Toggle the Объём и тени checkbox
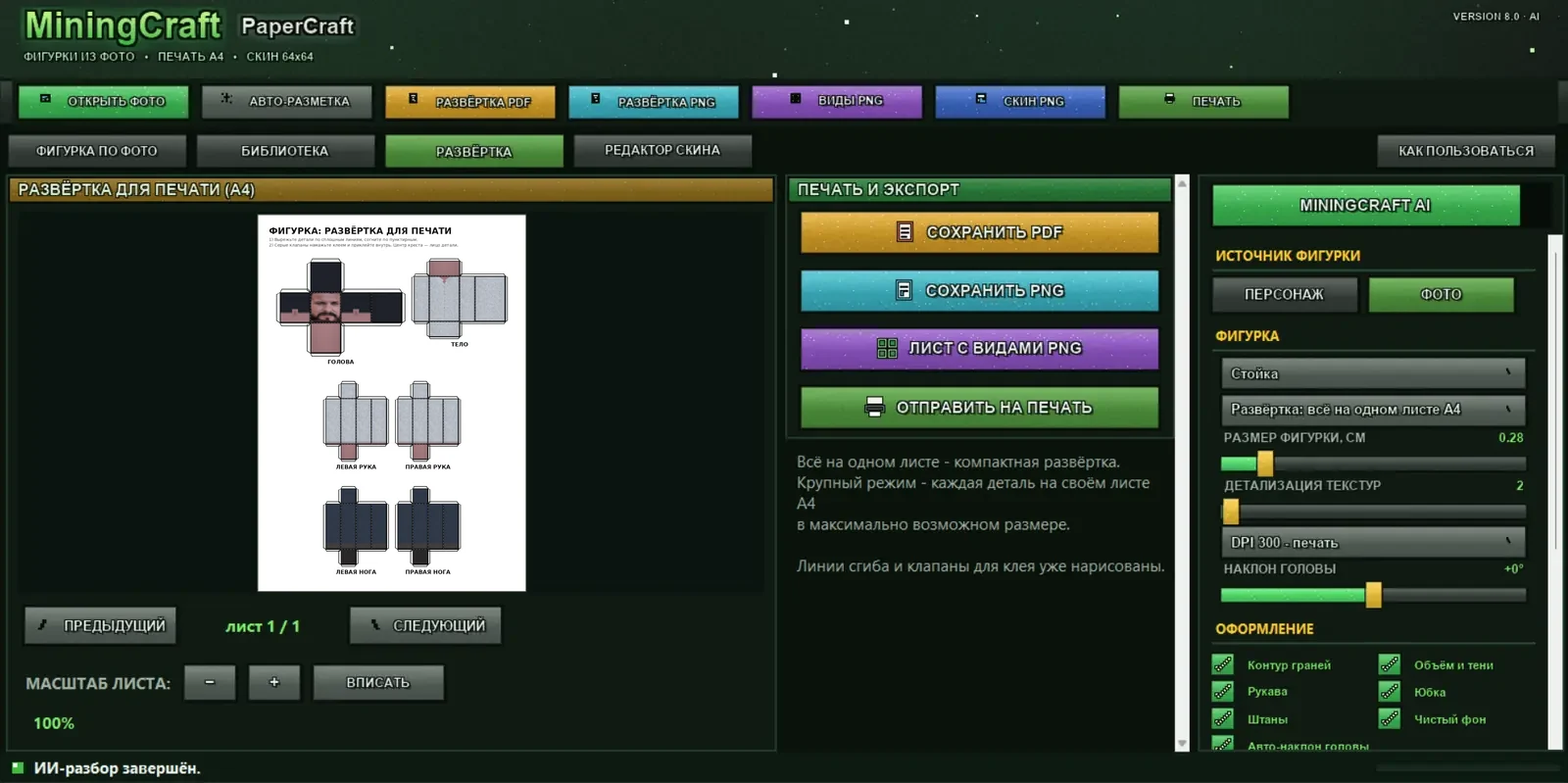Viewport: 1568px width, 783px height. tap(1390, 664)
